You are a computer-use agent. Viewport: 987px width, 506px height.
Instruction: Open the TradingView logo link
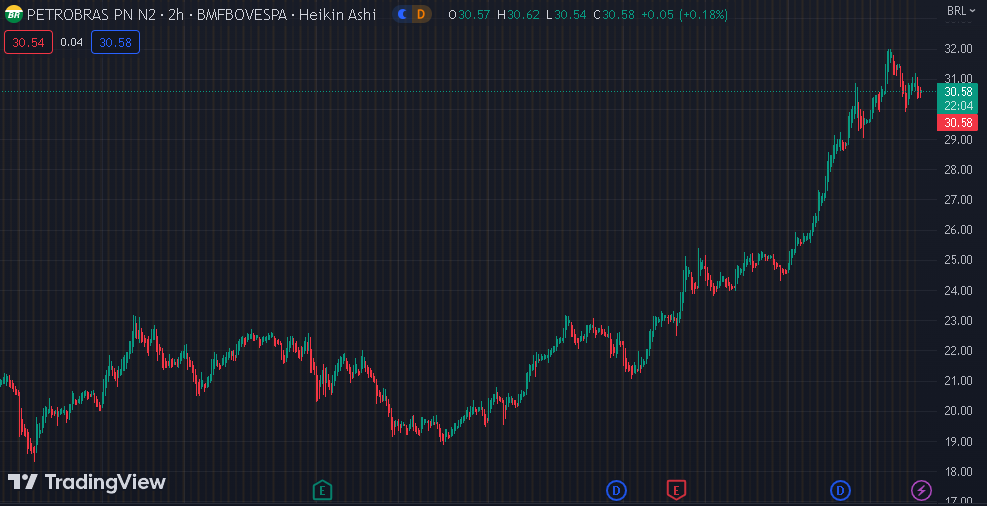87,482
